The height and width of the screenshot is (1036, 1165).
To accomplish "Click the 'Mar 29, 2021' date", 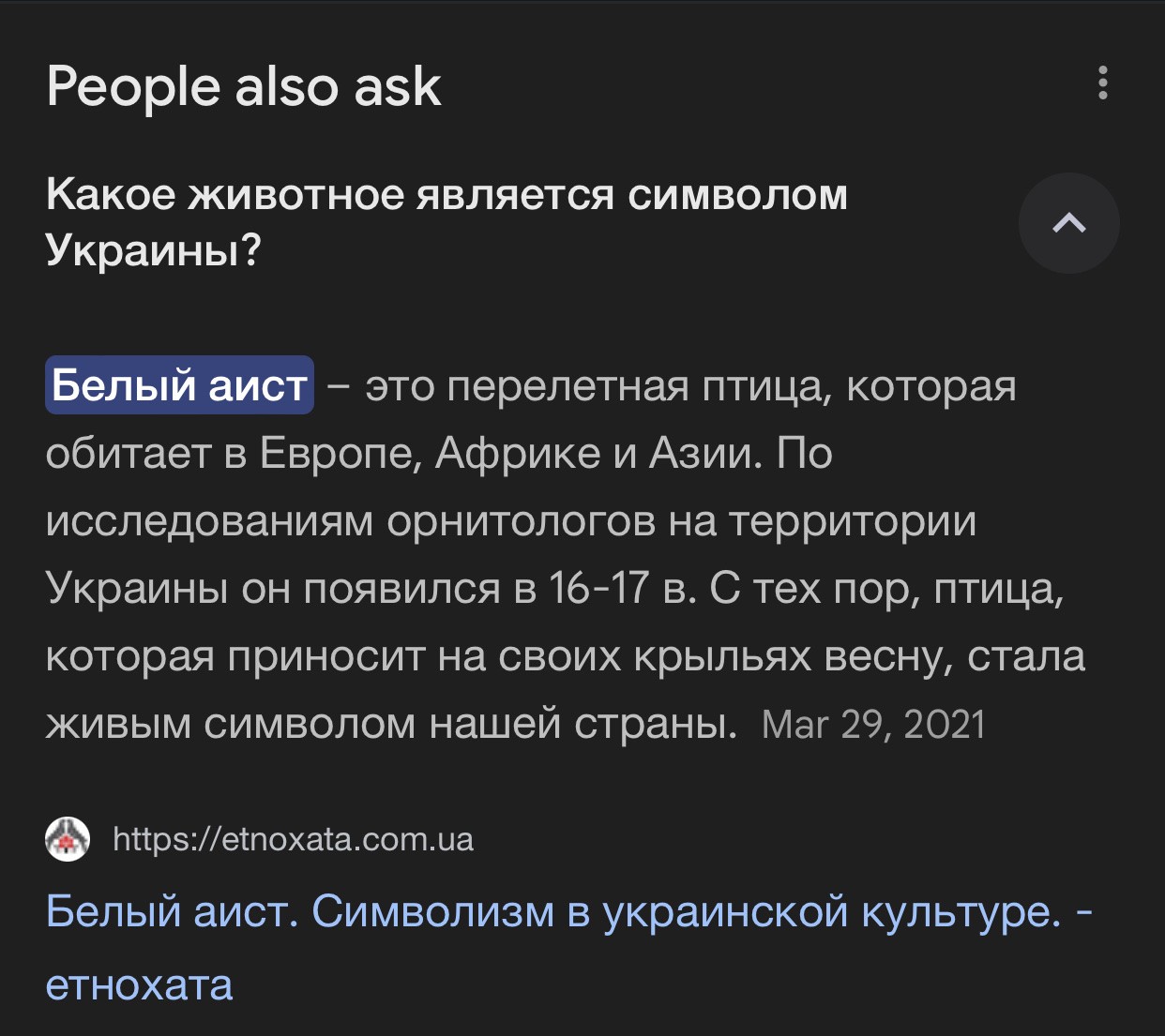I will point(873,725).
